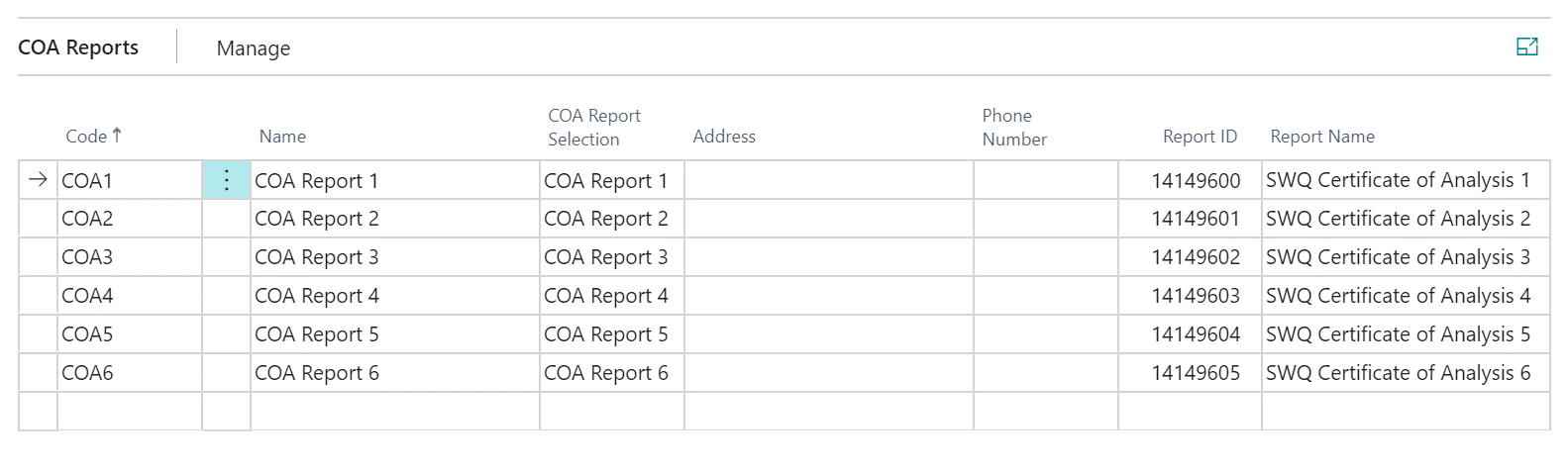Sort by the Code column header
This screenshot has height=471, width=1568.
86,137
